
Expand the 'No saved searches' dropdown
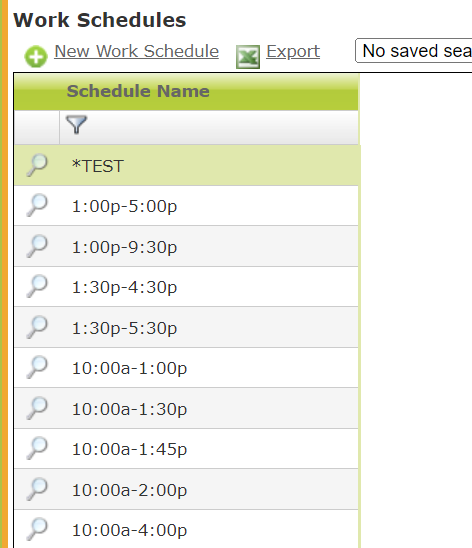click(414, 51)
